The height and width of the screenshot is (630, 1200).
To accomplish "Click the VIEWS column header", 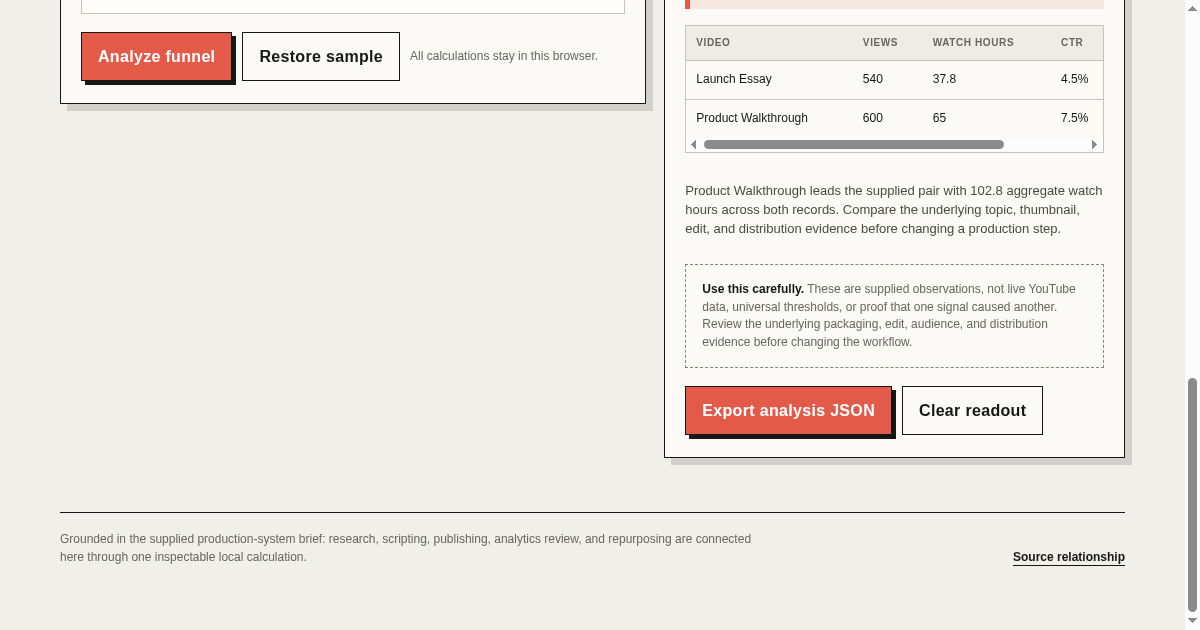I will [888, 43].
